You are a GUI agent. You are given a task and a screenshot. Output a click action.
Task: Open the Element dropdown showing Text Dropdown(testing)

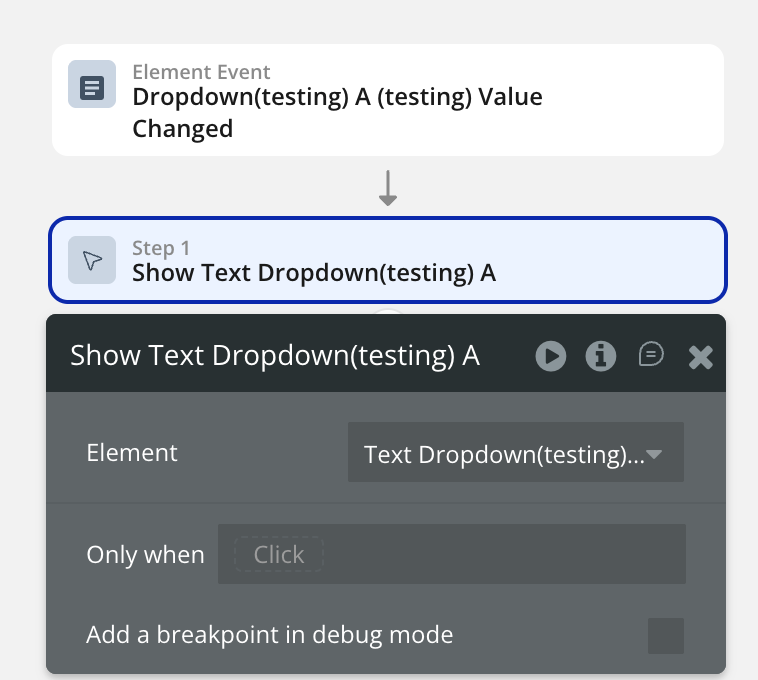(x=503, y=454)
